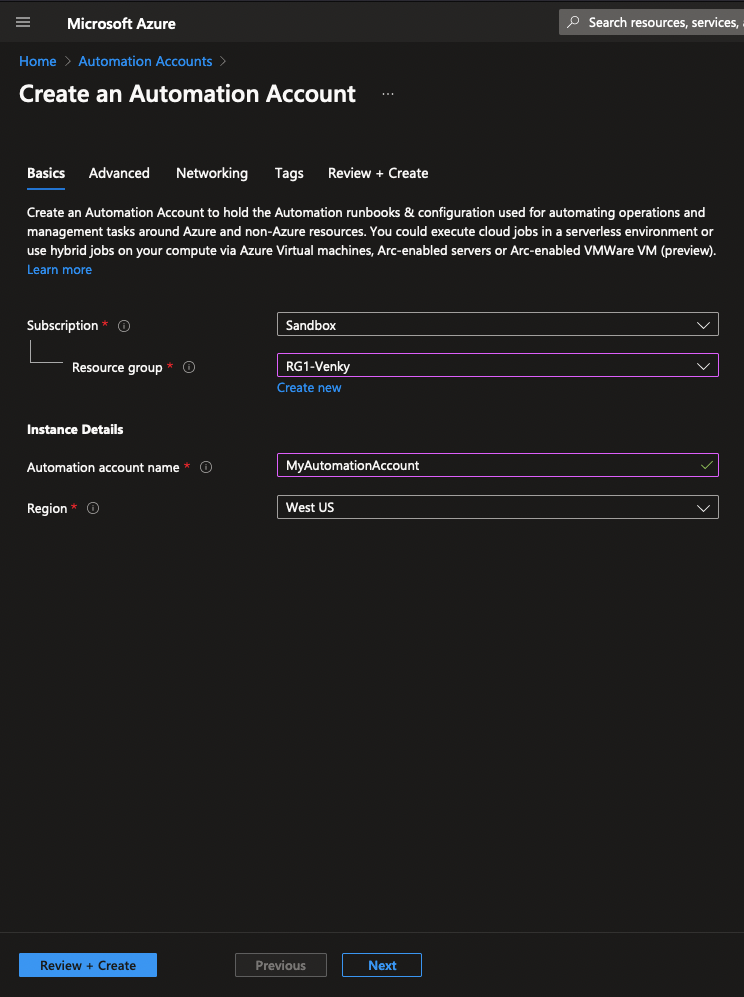Viewport: 744px width, 997px height.
Task: Show info tooltip for Automation account name
Action: (x=206, y=467)
